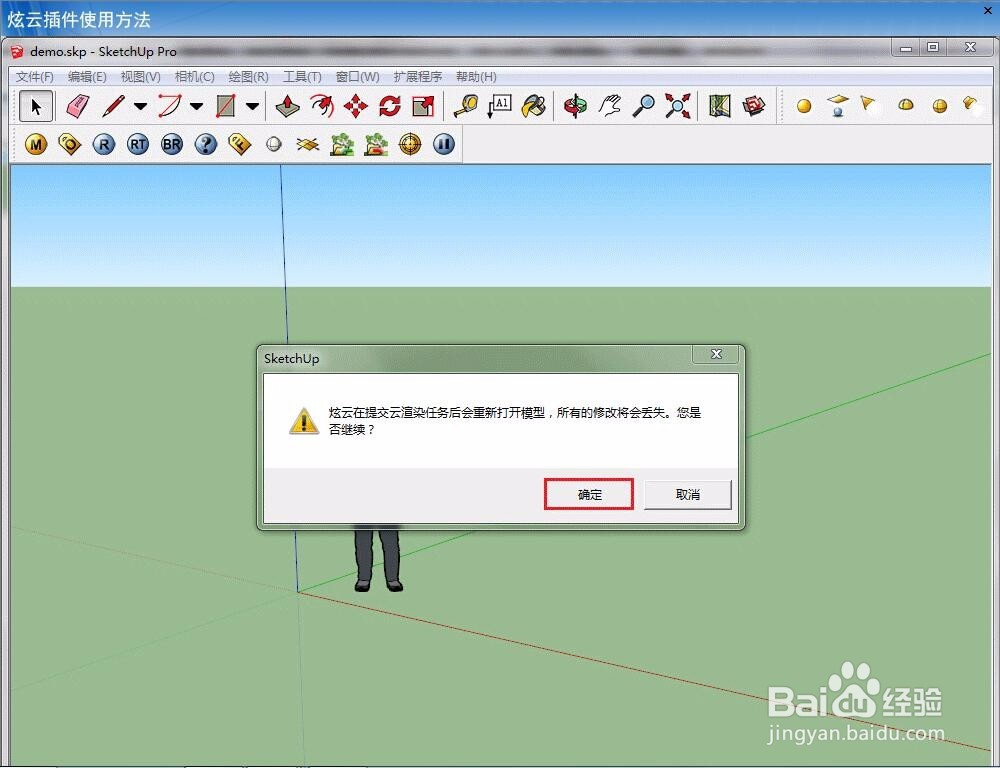The height and width of the screenshot is (768, 1000).
Task: Select the Push/Pull tool
Action: pyautogui.click(x=285, y=107)
